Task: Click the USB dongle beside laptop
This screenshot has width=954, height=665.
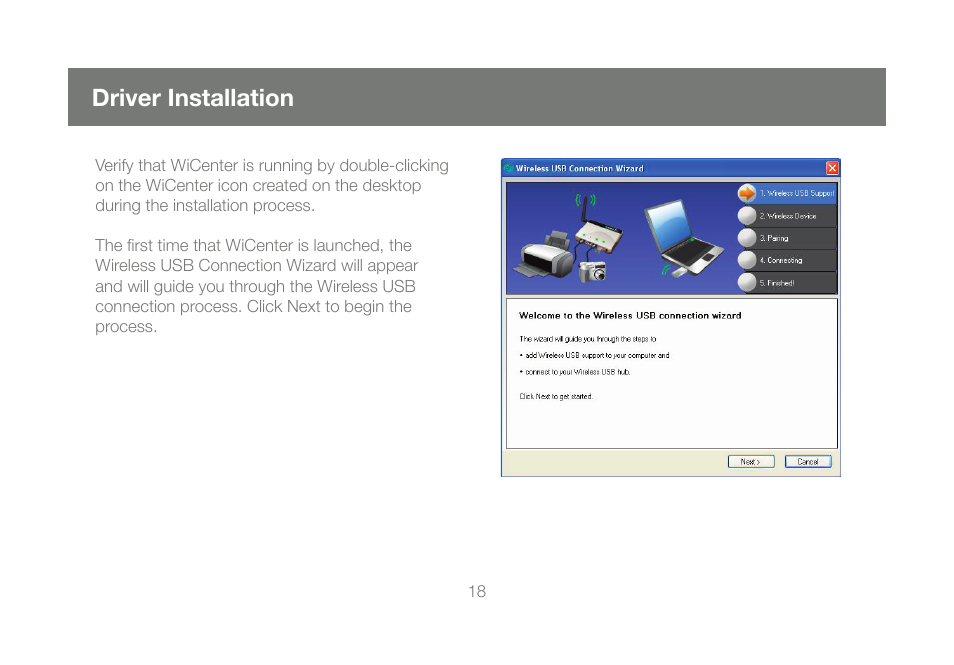Action: click(x=679, y=271)
